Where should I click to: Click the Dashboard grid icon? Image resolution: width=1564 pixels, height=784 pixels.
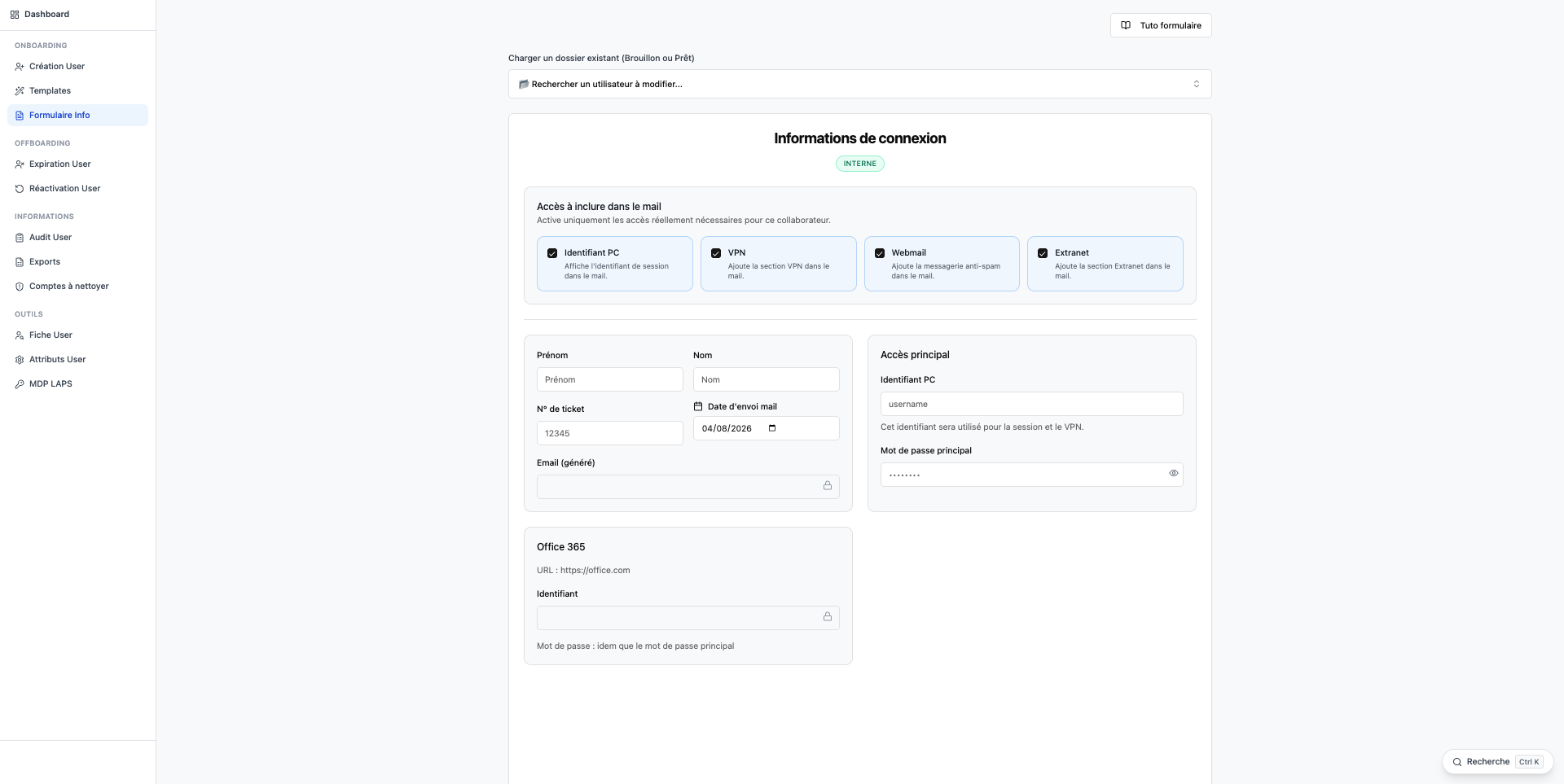click(15, 15)
